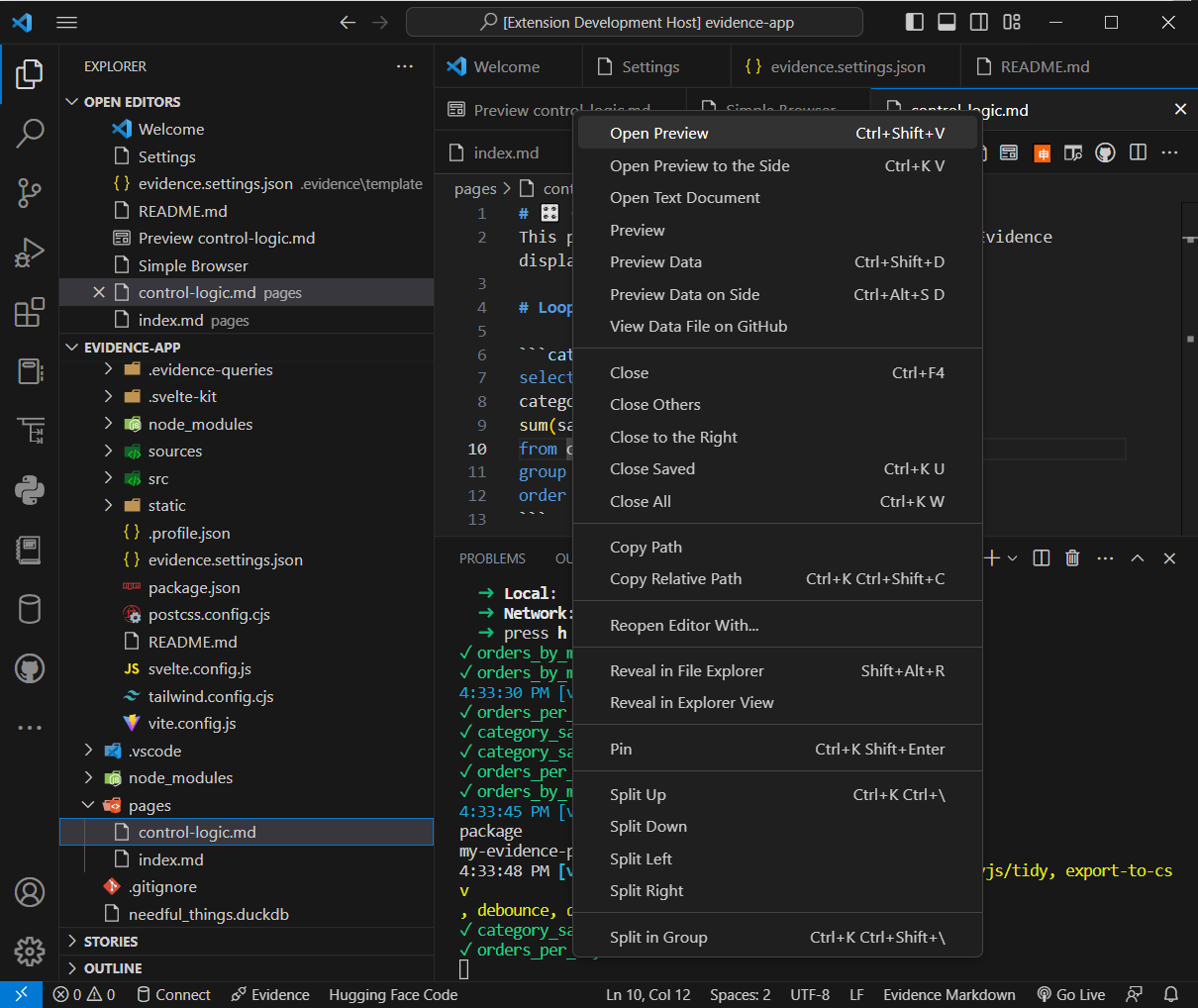Select the Python icon in the activity bar
1198x1008 pixels.
[29, 489]
